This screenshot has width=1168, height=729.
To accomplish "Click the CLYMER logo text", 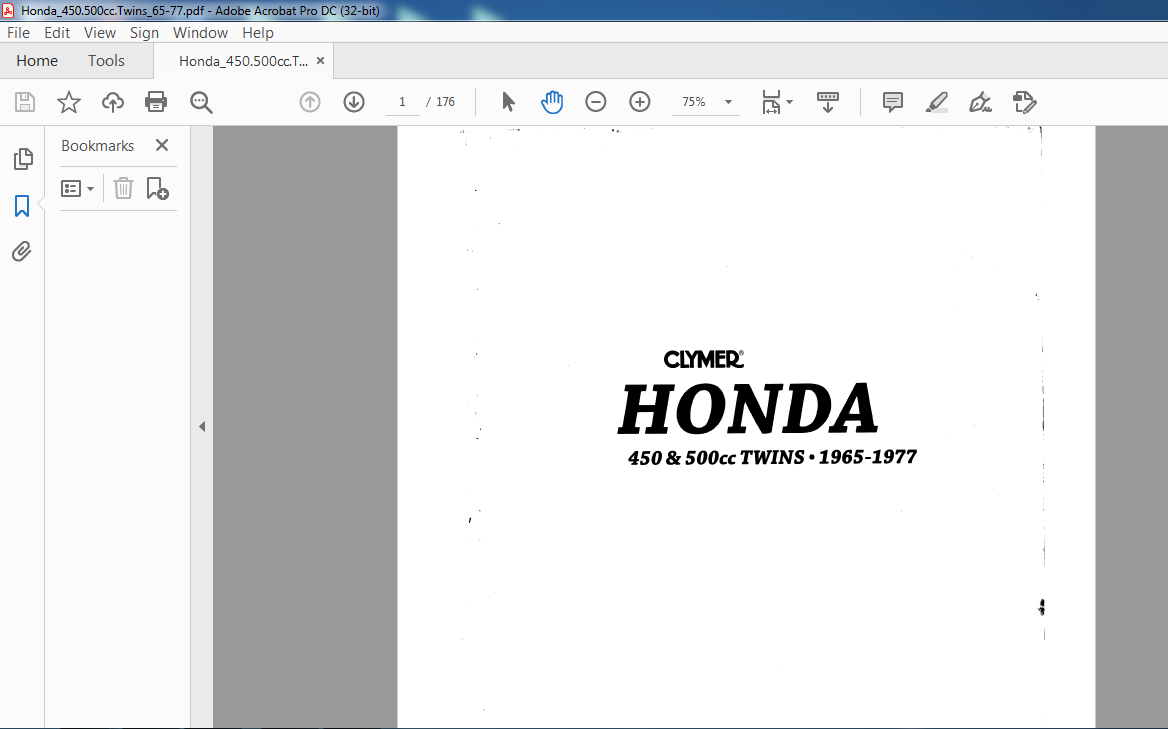I will (703, 359).
